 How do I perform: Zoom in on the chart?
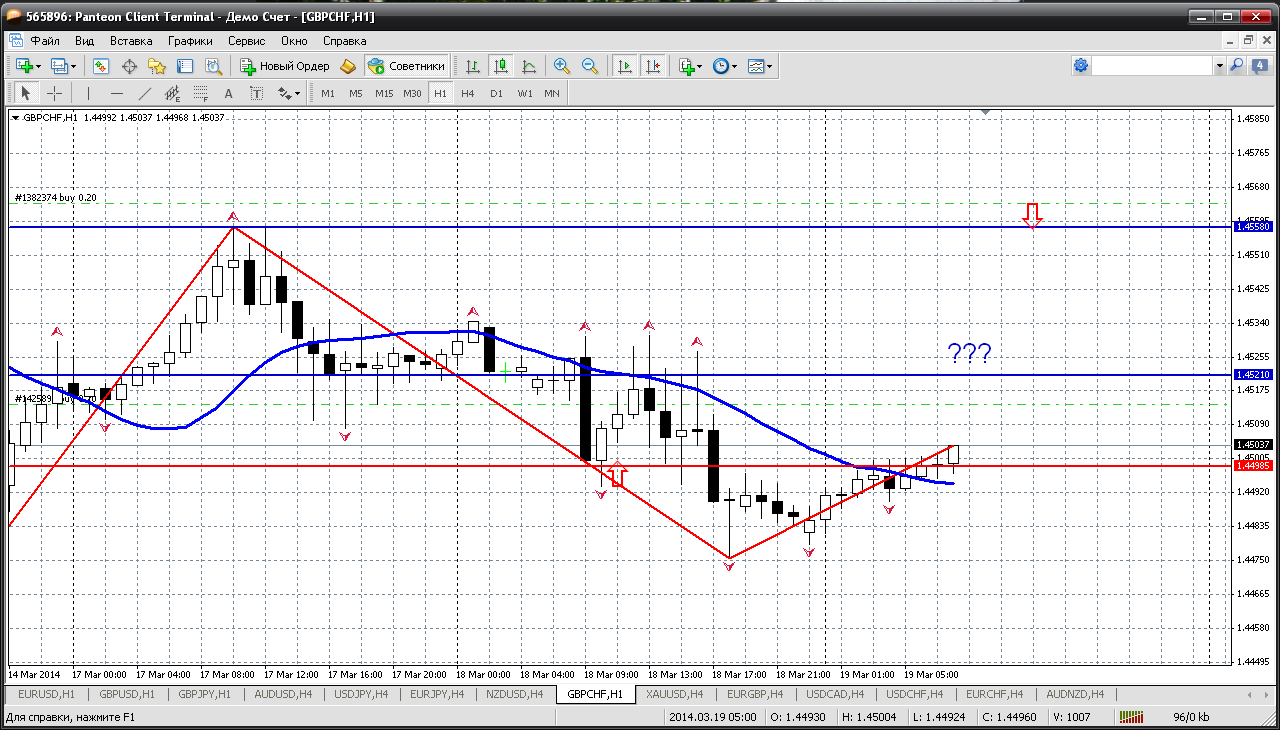click(562, 66)
